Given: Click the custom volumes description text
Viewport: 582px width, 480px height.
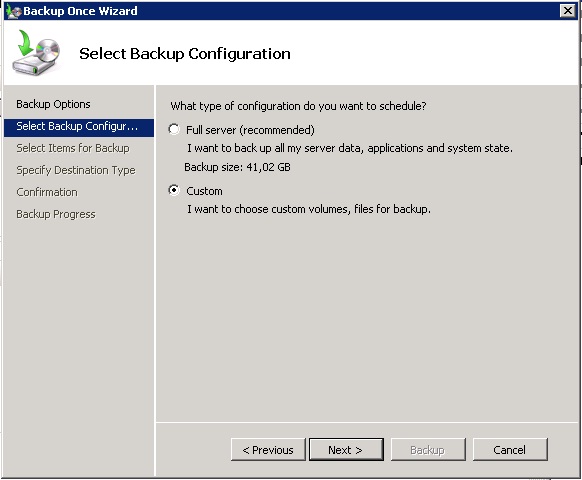Looking at the screenshot, I should coord(309,209).
